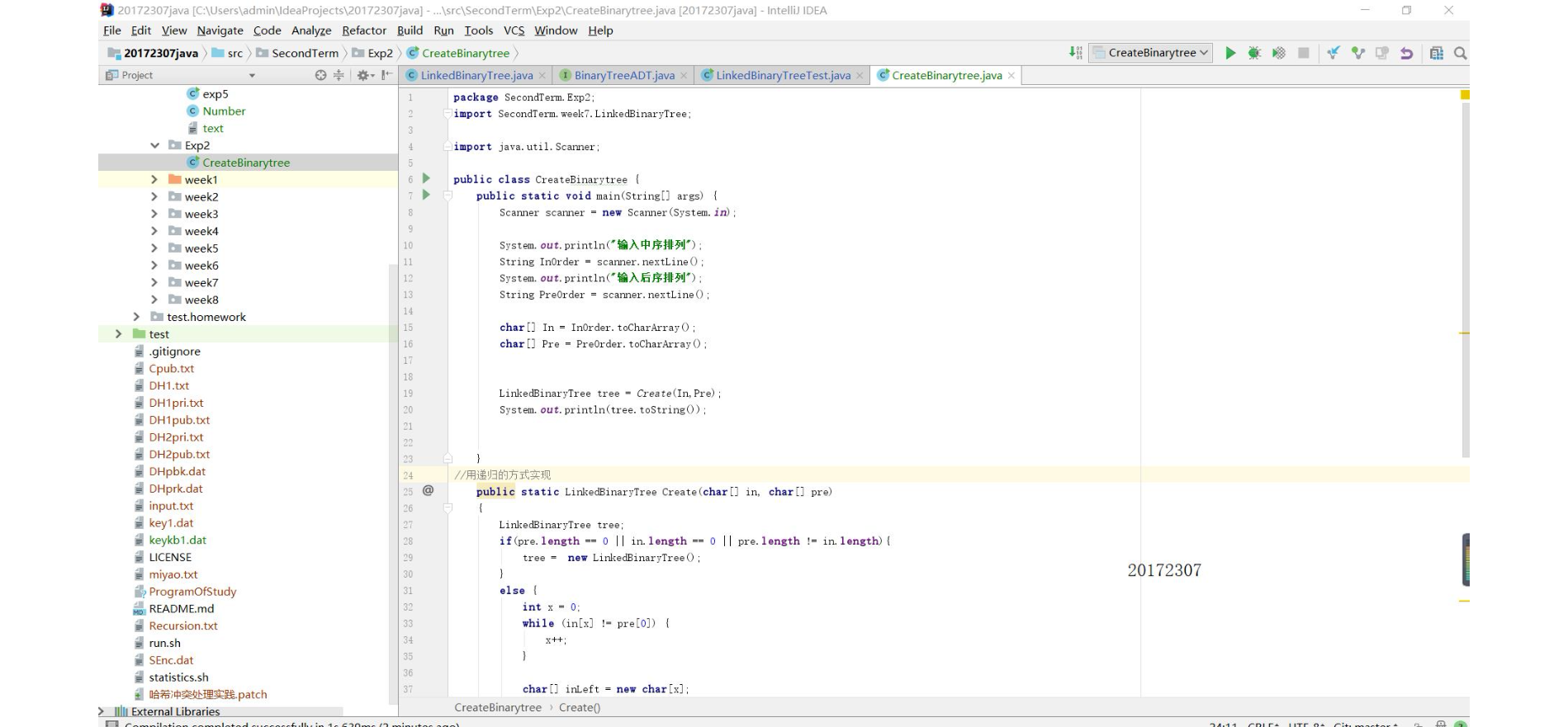The image size is (1568, 727).
Task: Open Project panel gear settings
Action: click(x=364, y=75)
